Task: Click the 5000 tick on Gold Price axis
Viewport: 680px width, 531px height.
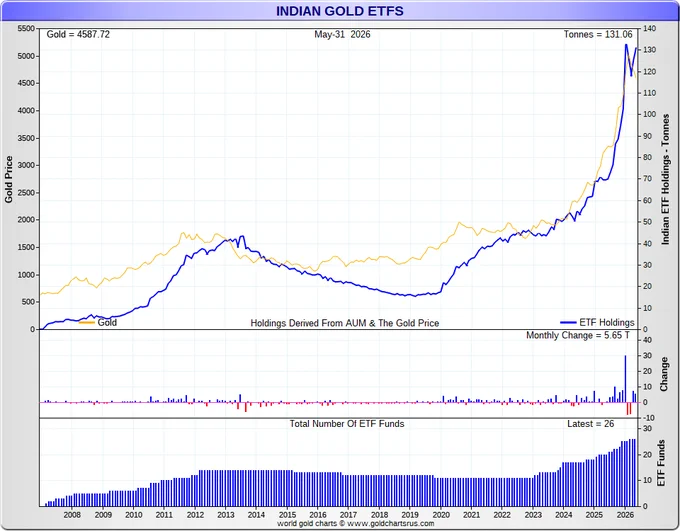Action: coord(26,56)
